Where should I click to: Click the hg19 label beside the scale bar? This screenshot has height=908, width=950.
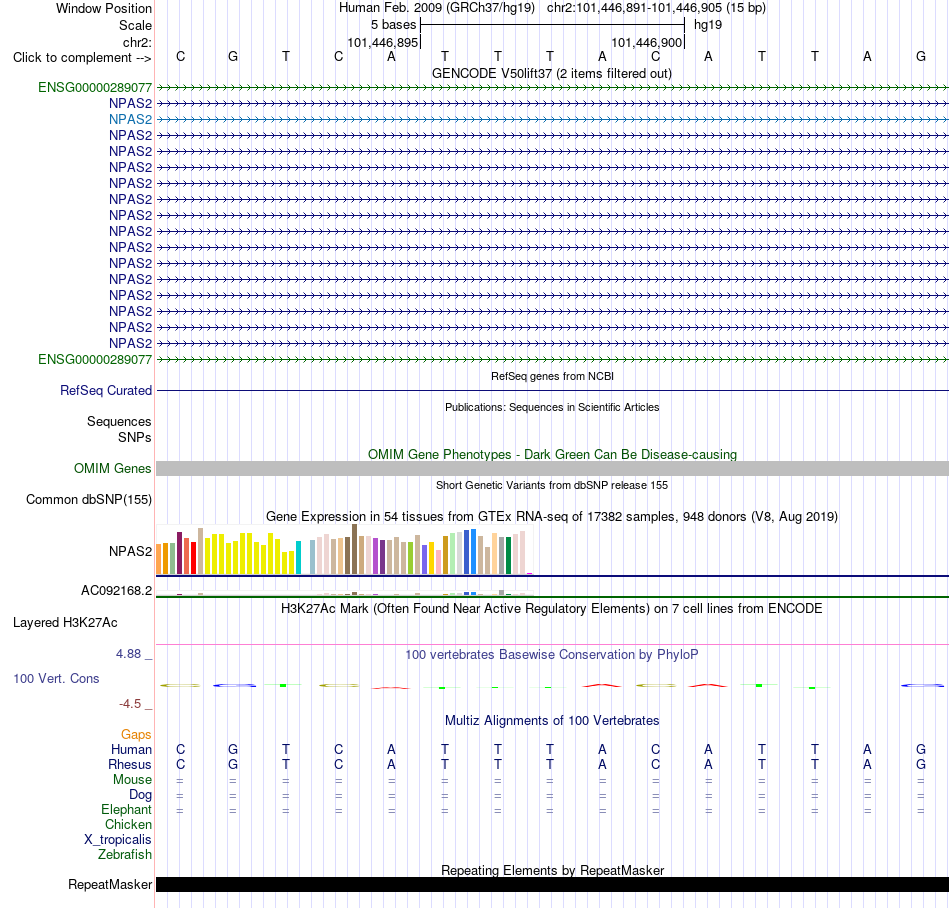pyautogui.click(x=708, y=25)
